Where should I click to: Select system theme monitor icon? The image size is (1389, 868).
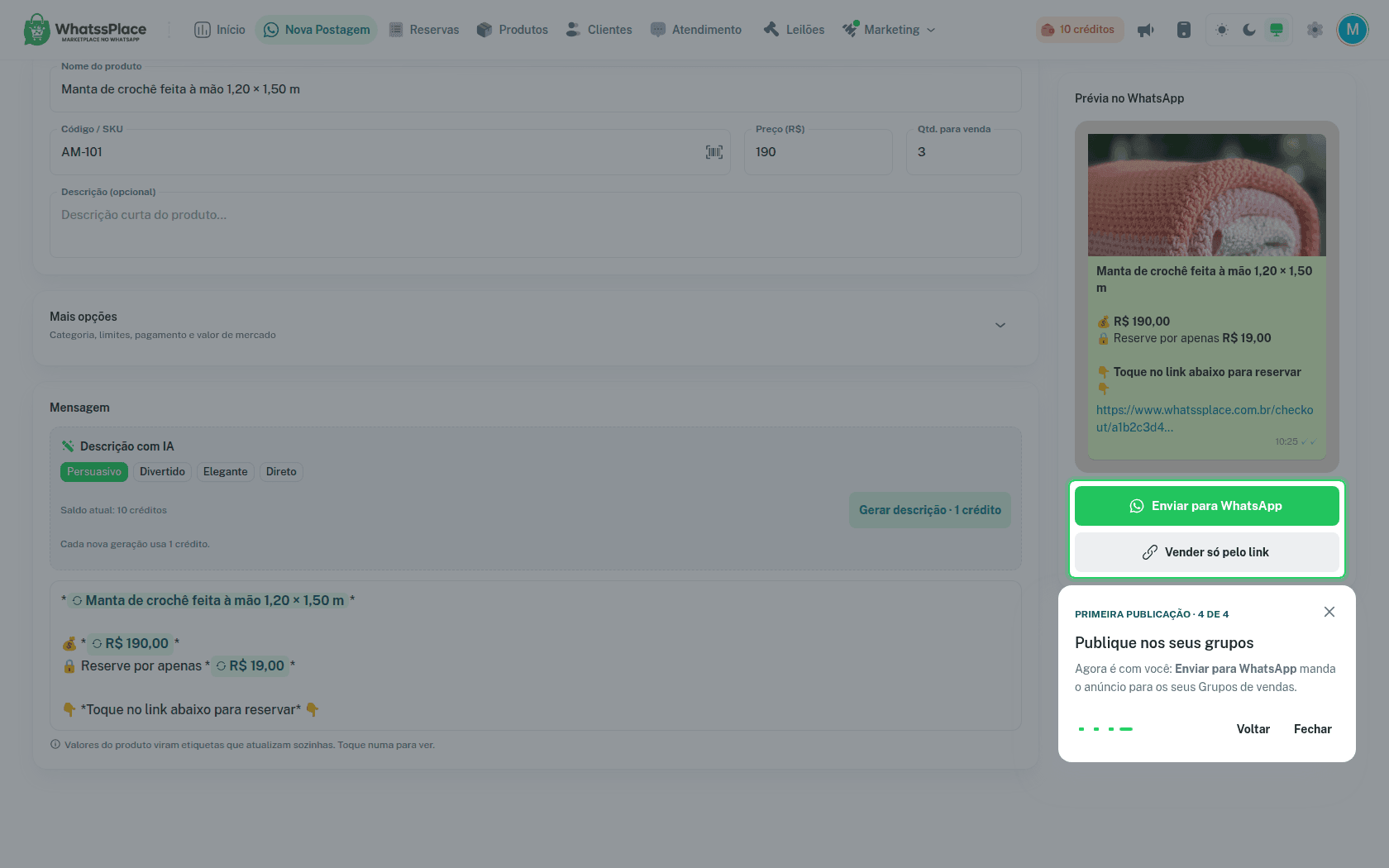pos(1277,30)
